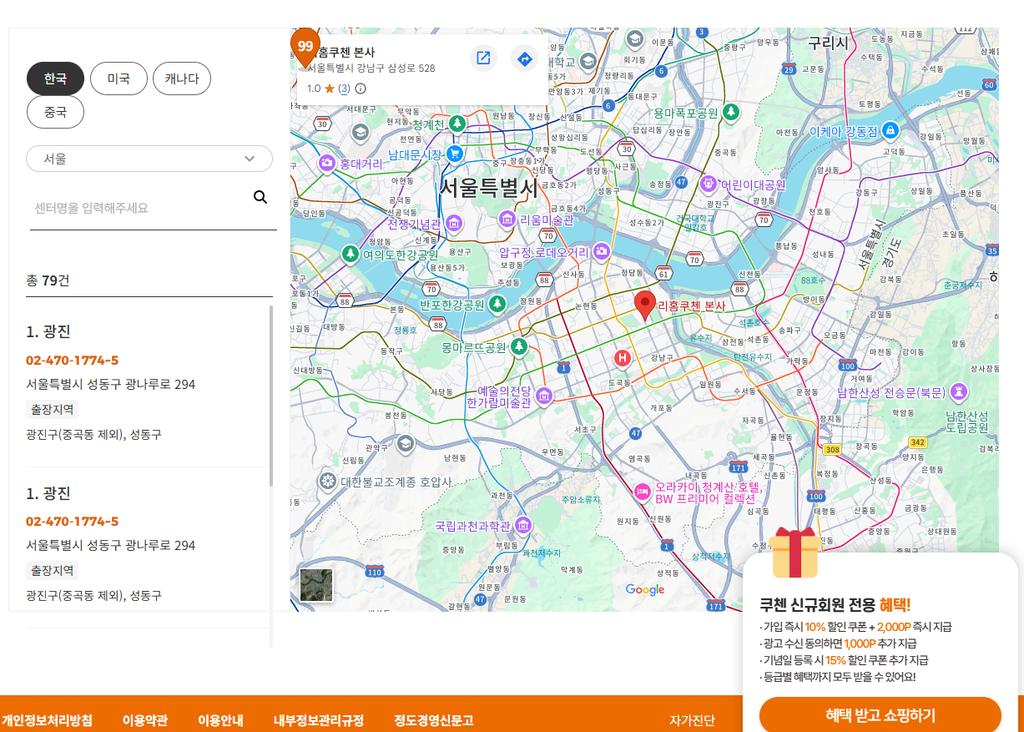1024x732 pixels.
Task: Click the 오라카이 청계산 호텔 marker
Action: (642, 492)
